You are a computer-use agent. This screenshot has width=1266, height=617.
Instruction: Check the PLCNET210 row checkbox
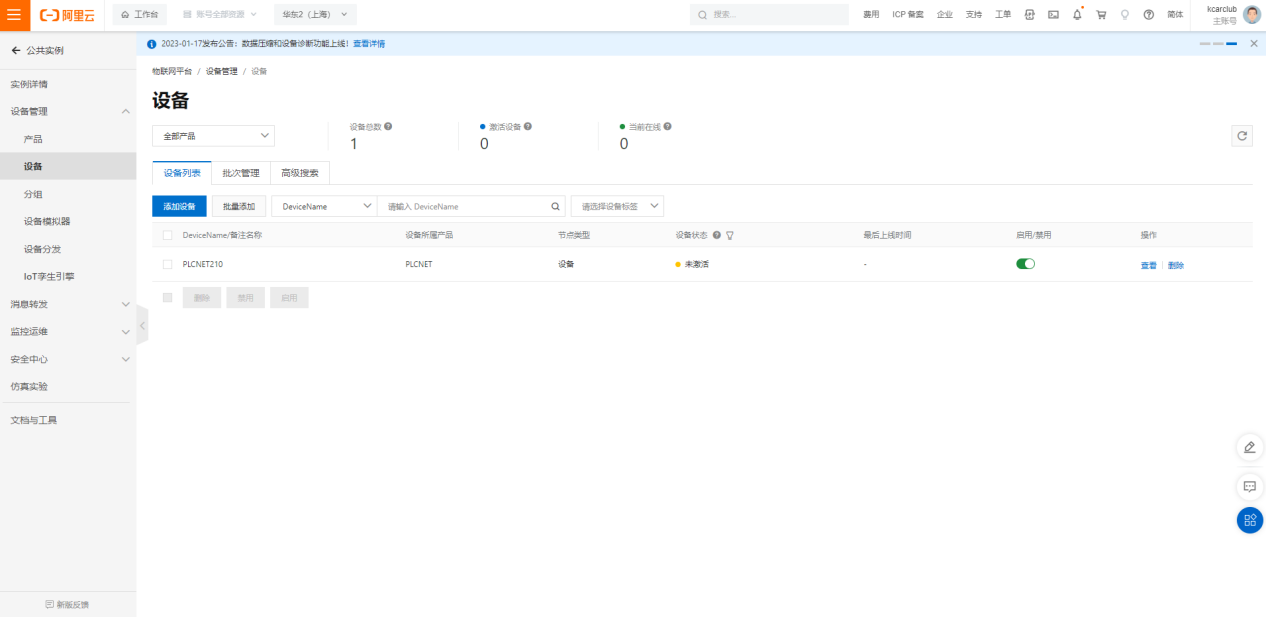[x=167, y=264]
